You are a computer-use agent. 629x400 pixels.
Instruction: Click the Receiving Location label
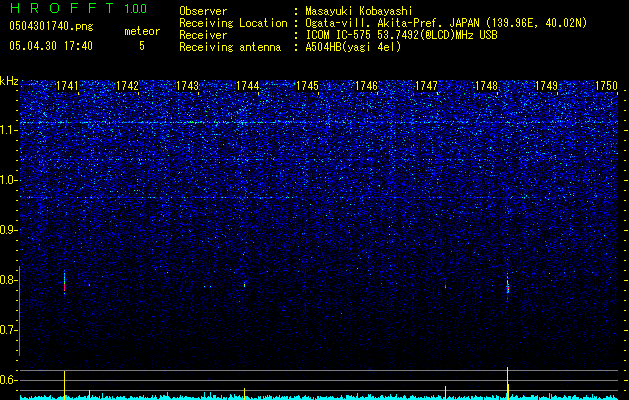click(233, 23)
